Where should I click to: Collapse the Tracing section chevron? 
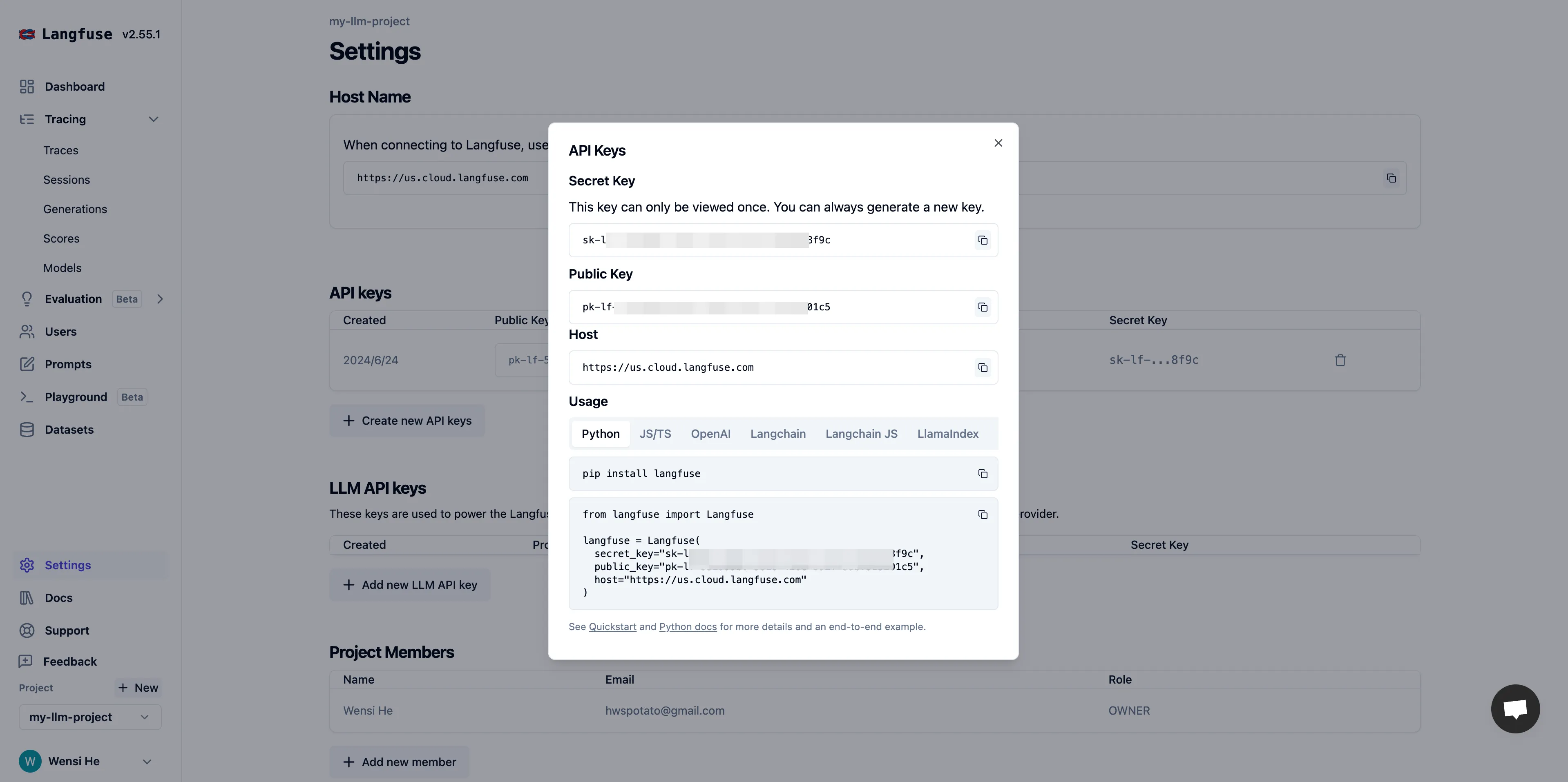tap(153, 119)
